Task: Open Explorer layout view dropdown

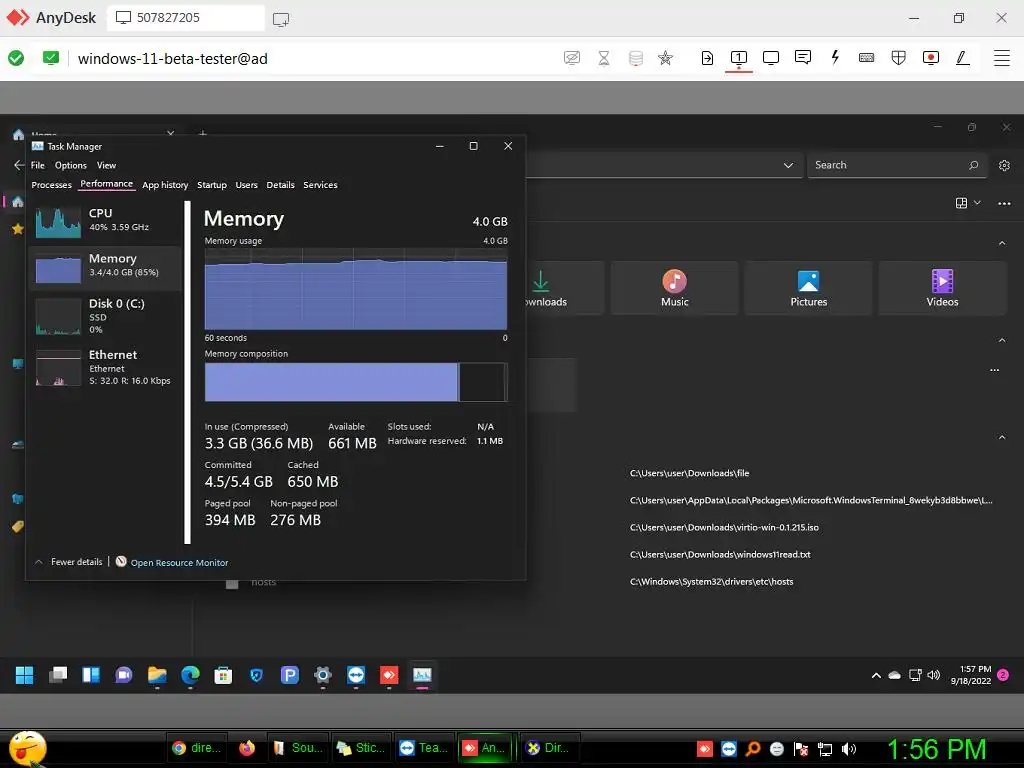Action: tap(968, 203)
